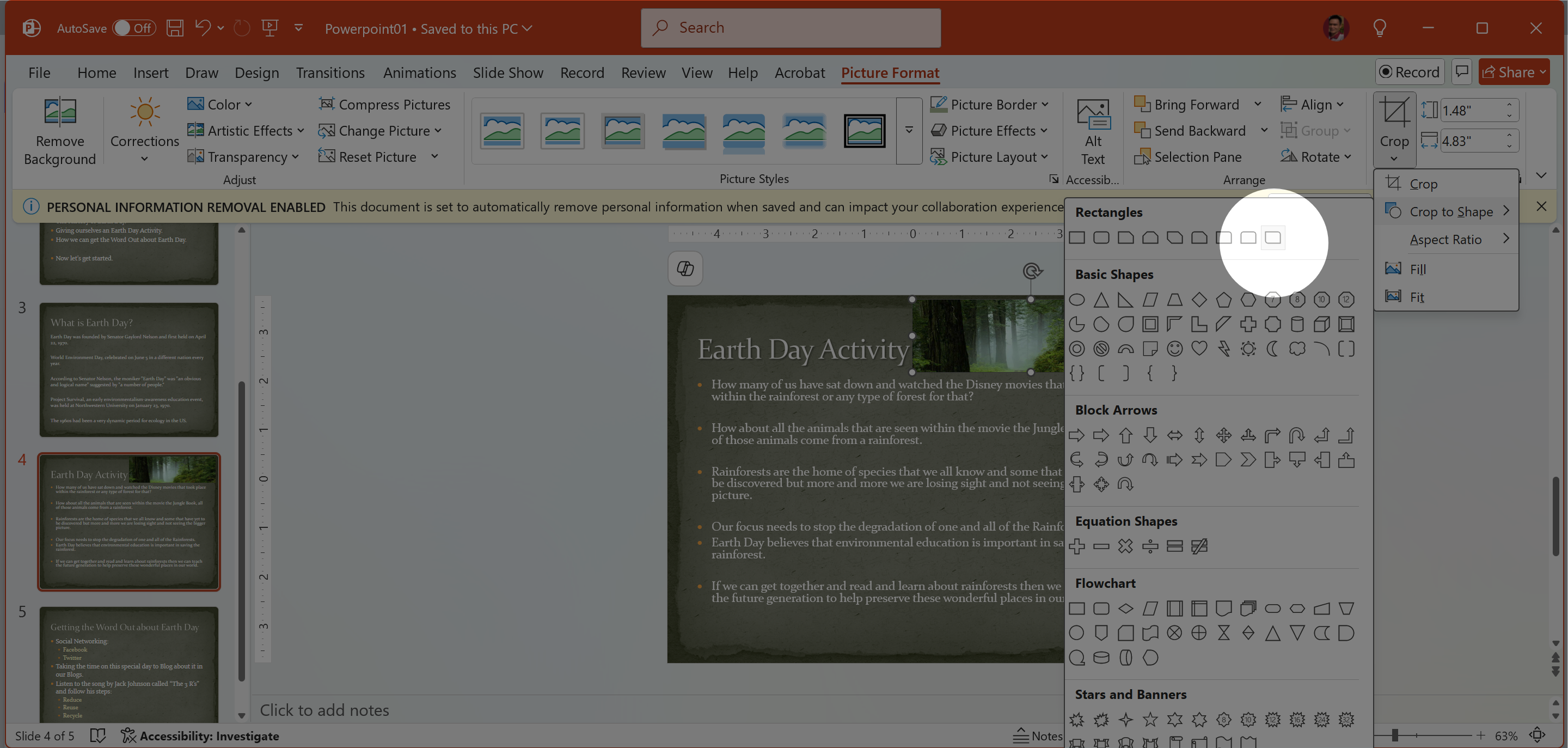Expand the Picture Styles gallery
Screen dimensions: 1568x748
click(x=909, y=130)
